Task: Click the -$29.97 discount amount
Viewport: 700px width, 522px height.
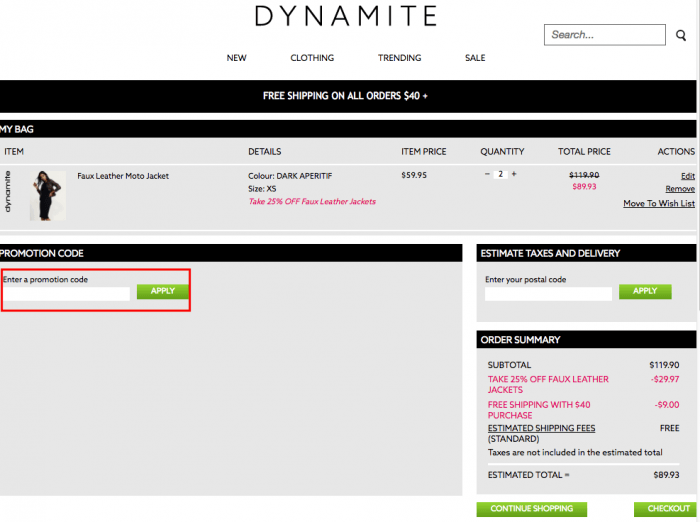Action: tap(665, 380)
